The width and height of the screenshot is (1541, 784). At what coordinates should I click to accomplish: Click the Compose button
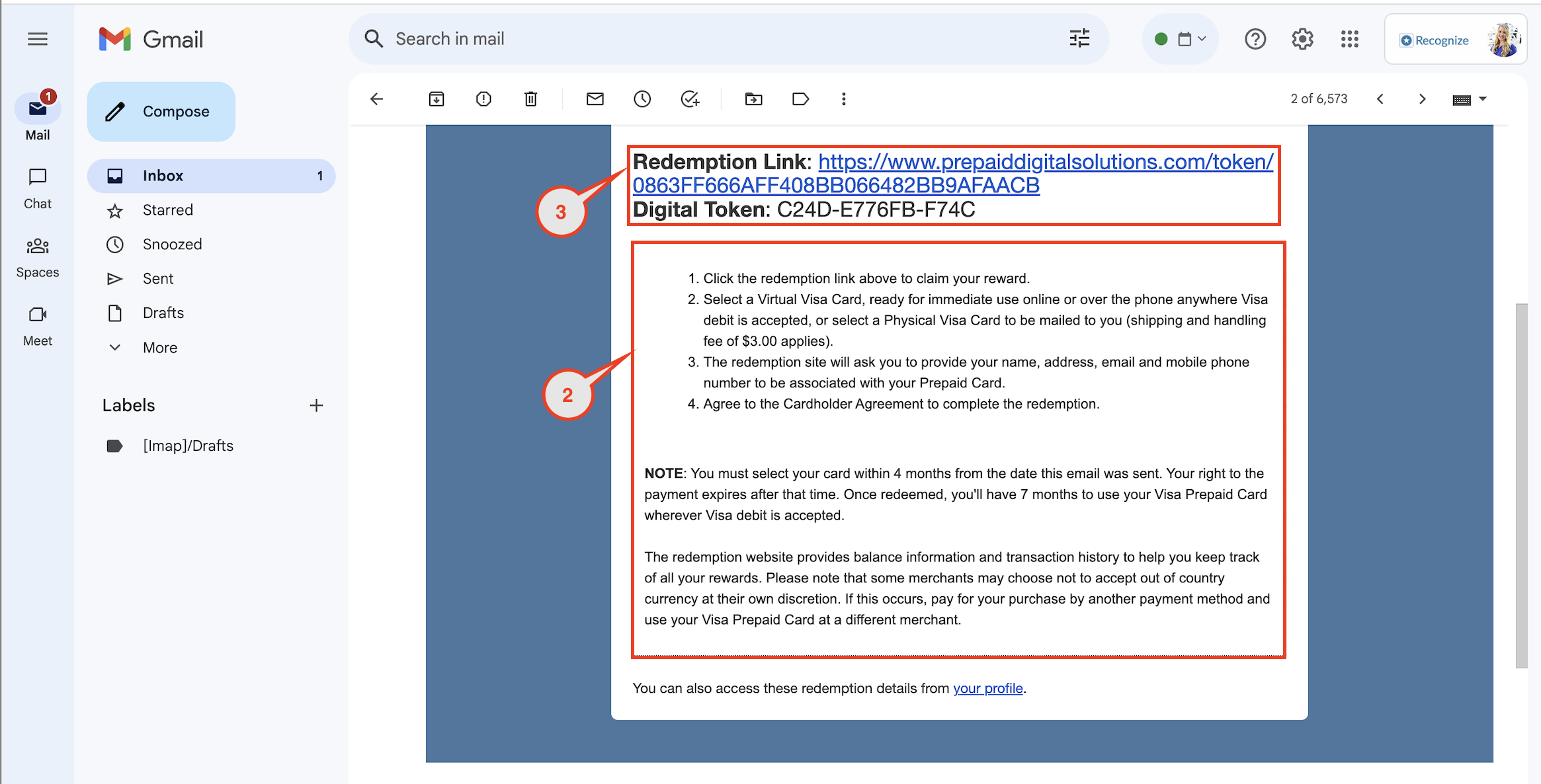tap(161, 112)
